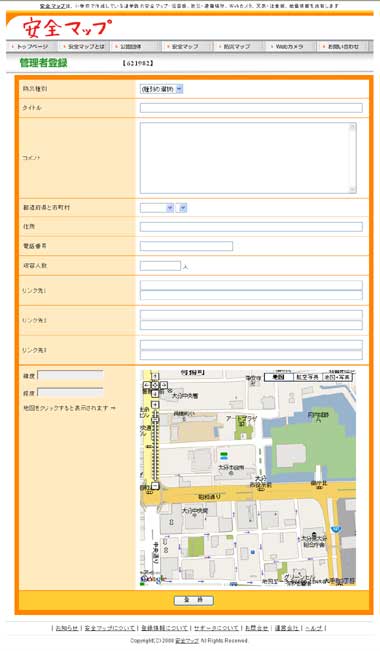Viewport: 380px width, 651px height.
Task: Click the コメント text area scrollbar
Action: 353,158
